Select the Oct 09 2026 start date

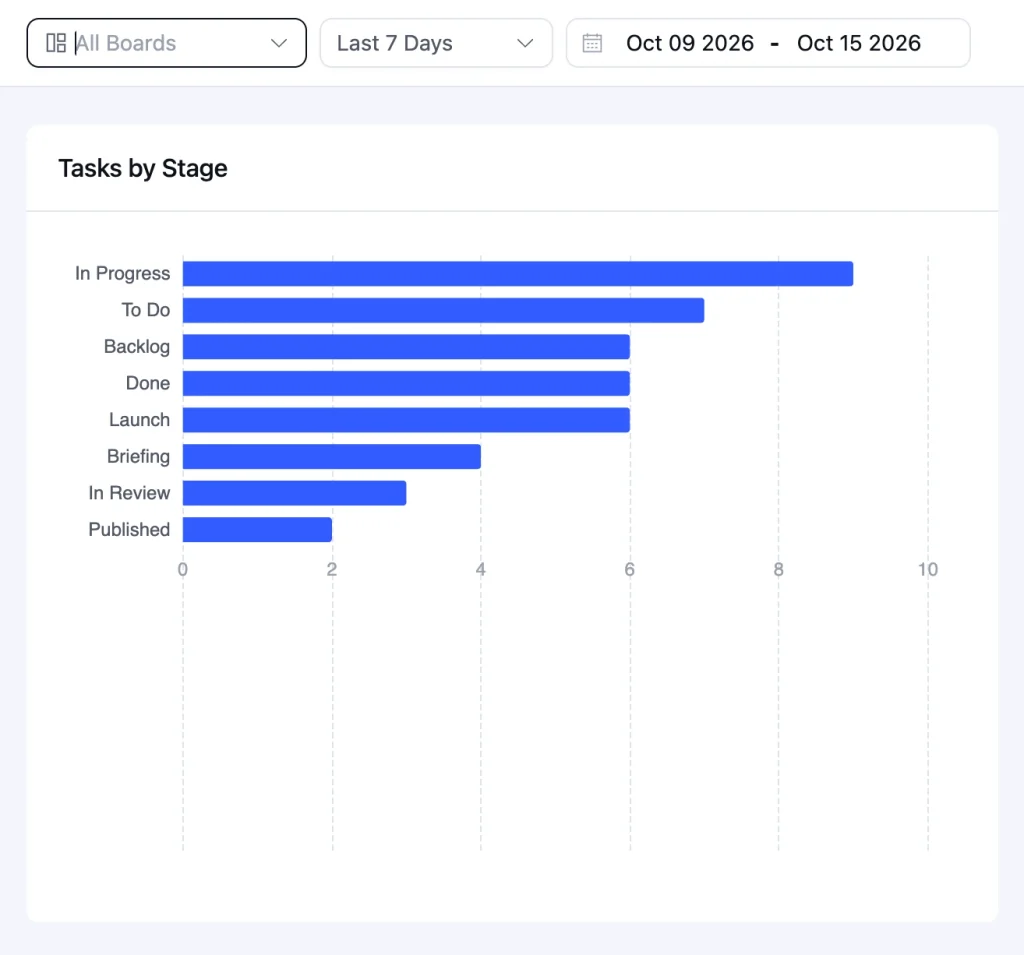tap(690, 43)
